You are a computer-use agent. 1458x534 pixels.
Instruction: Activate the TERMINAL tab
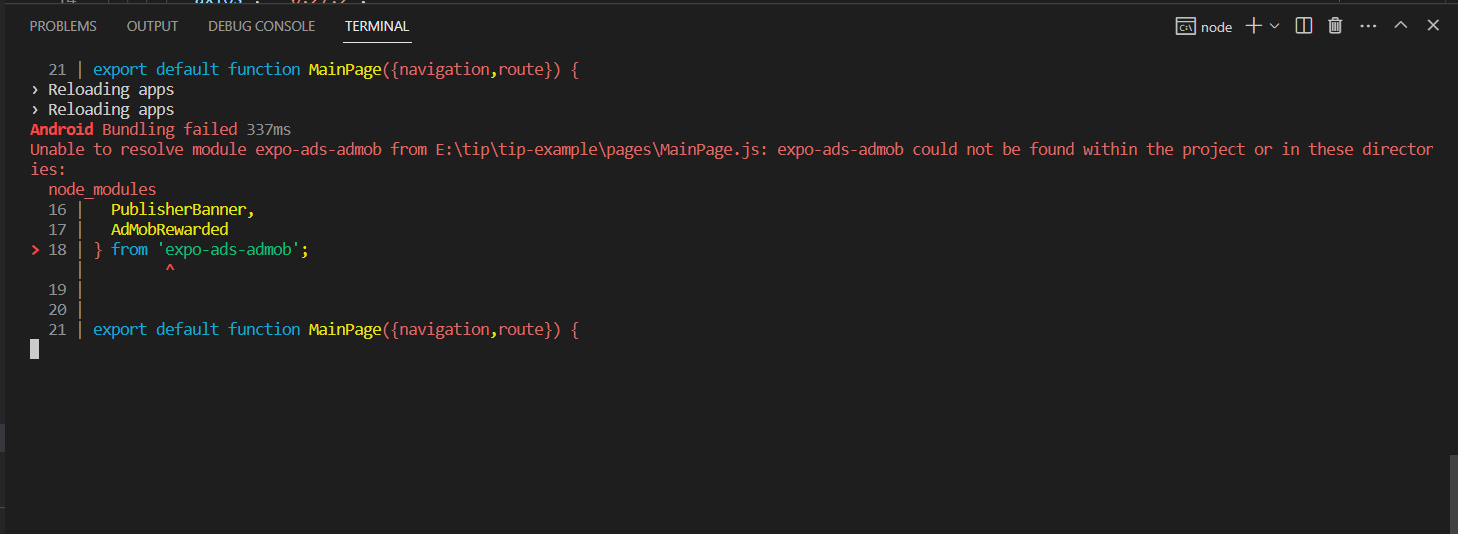[x=377, y=26]
